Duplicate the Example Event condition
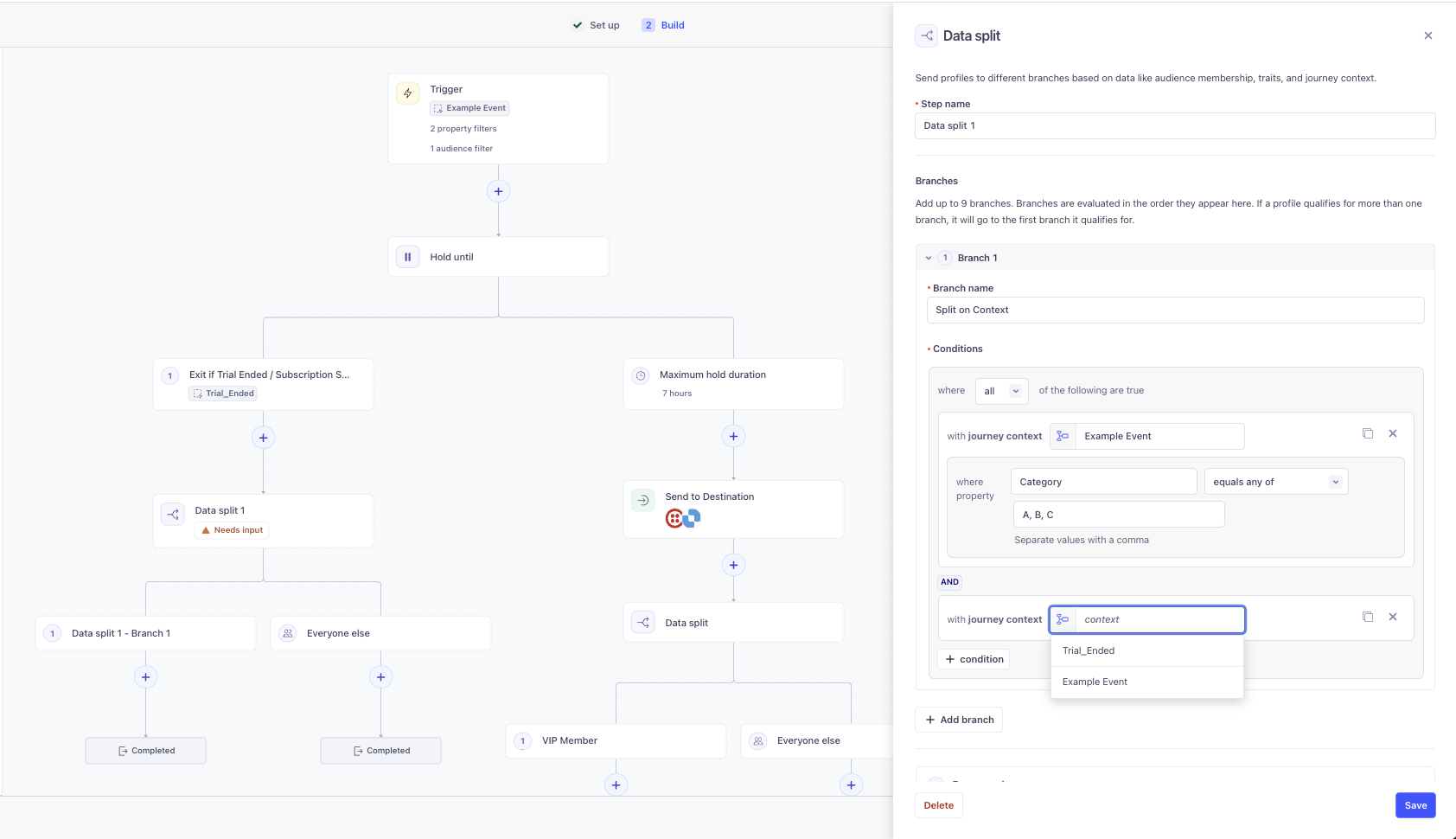The height and width of the screenshot is (839, 1456). 1367,433
